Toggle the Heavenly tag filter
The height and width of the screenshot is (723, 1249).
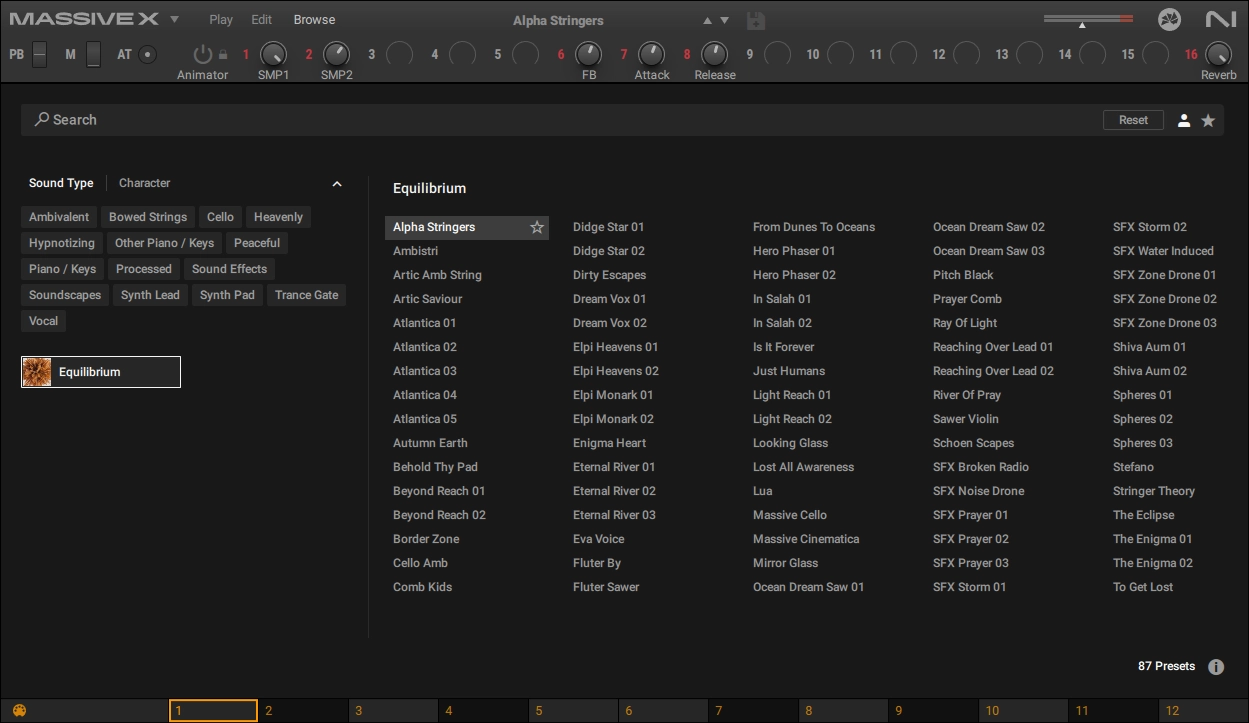pyautogui.click(x=278, y=217)
